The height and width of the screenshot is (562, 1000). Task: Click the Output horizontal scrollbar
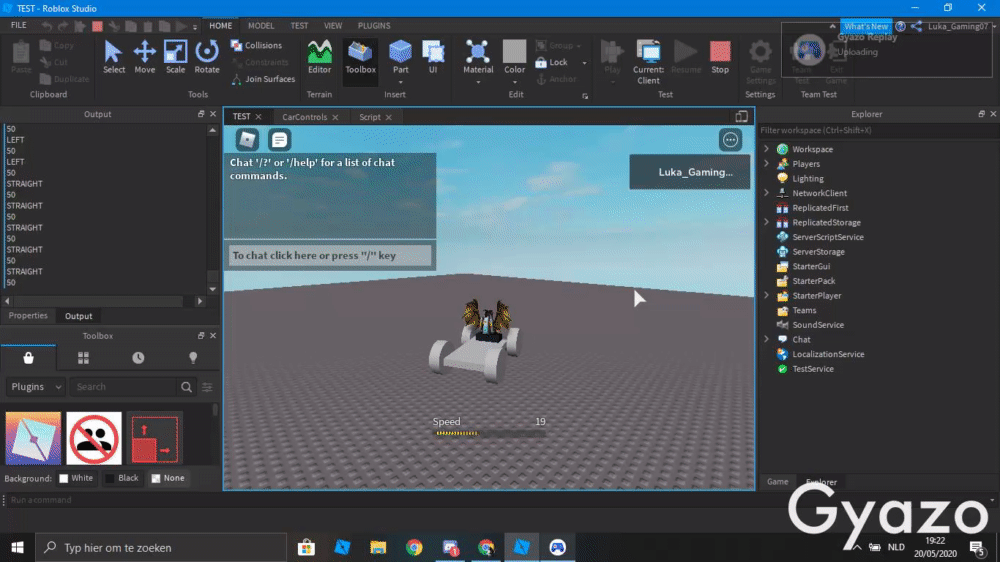103,300
